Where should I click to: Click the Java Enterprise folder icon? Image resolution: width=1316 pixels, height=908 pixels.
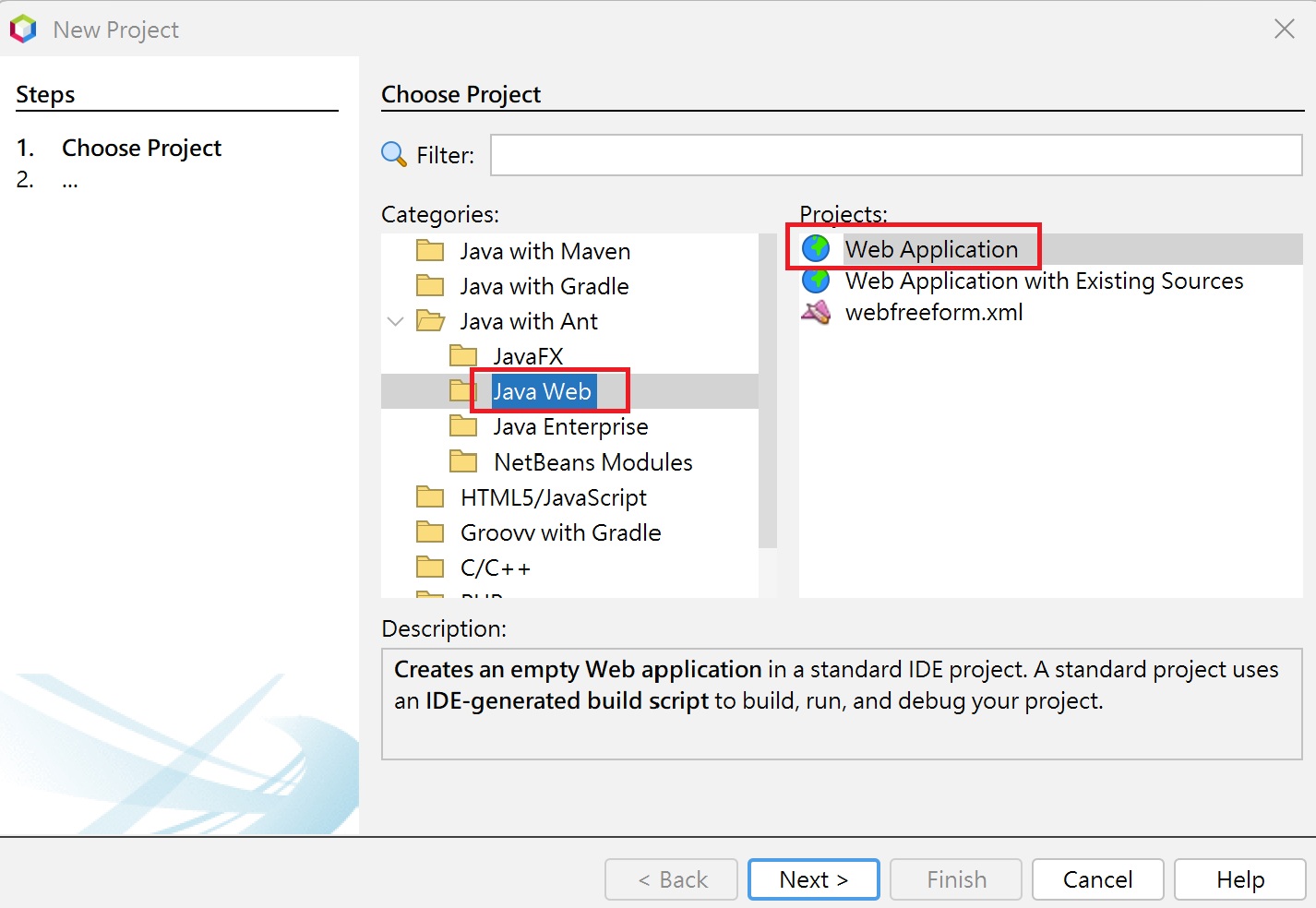tap(463, 426)
